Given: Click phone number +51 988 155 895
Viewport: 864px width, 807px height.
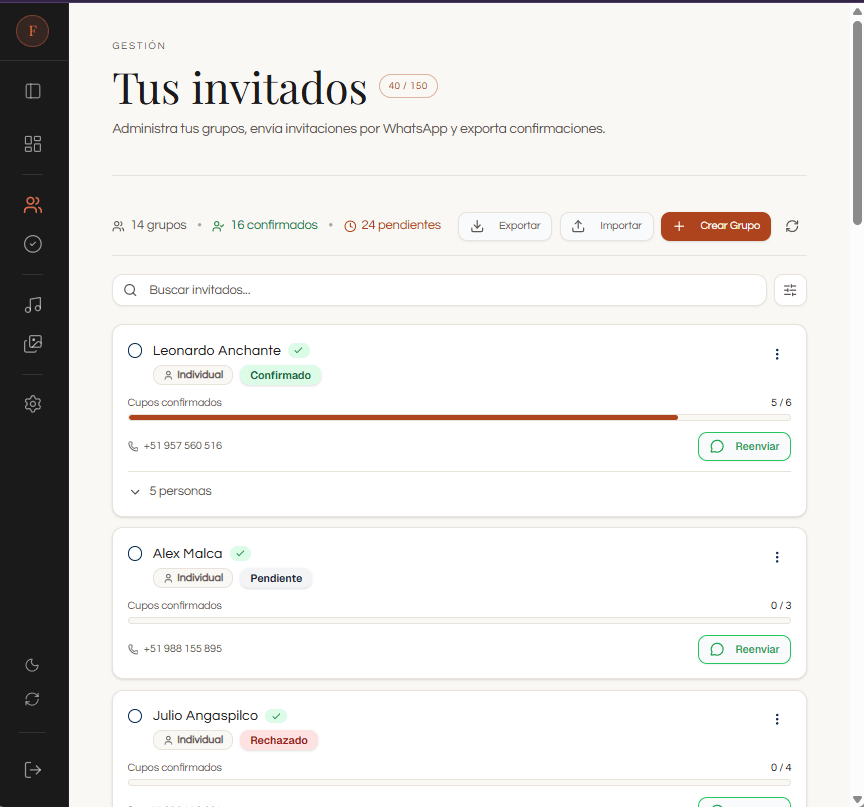Looking at the screenshot, I should click(x=183, y=649).
